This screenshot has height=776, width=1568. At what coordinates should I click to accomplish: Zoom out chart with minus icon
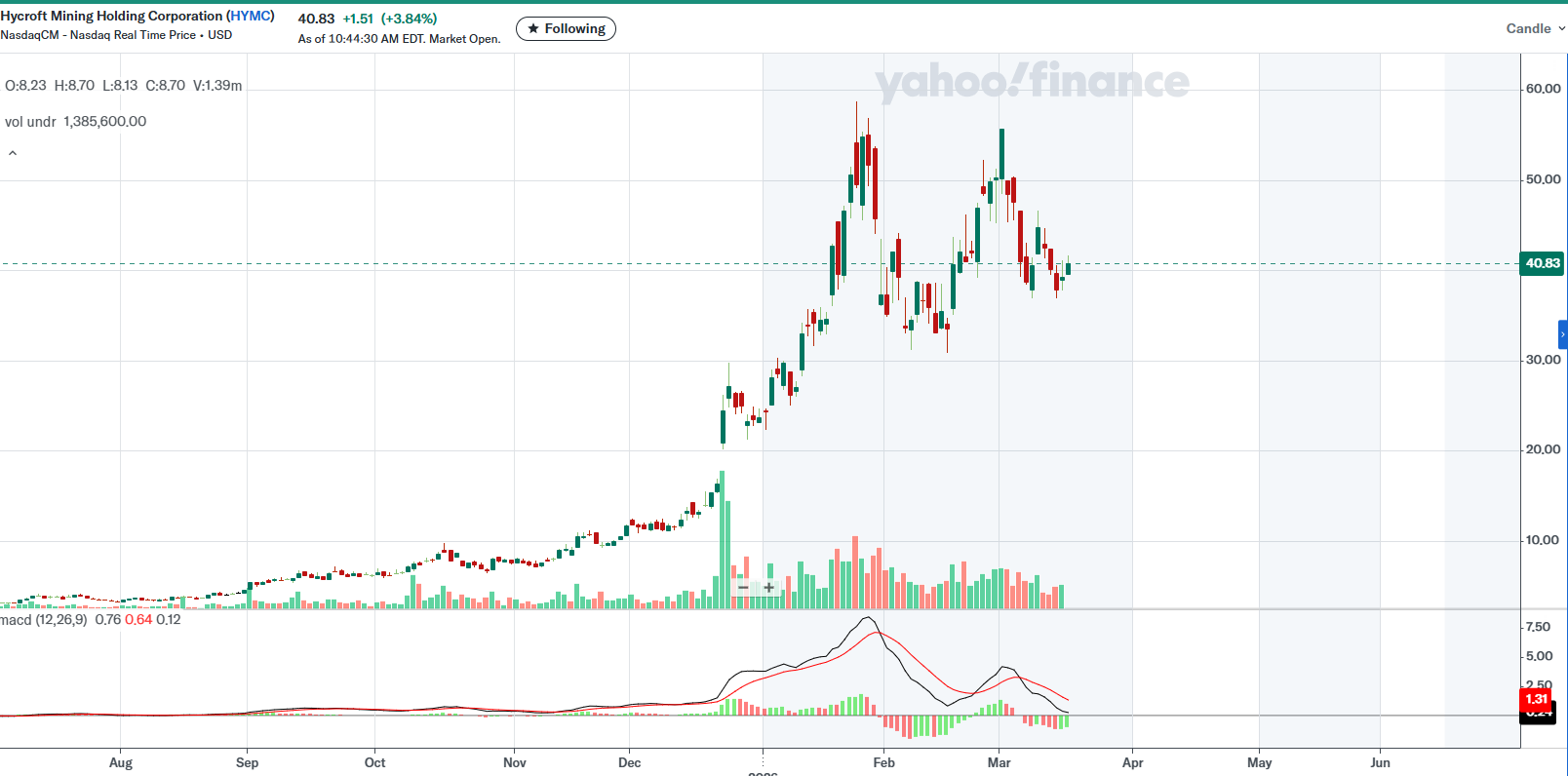coord(743,588)
